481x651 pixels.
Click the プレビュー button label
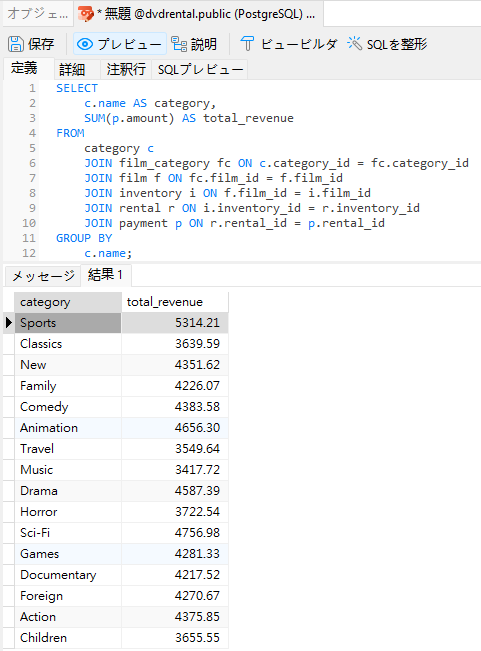pyautogui.click(x=129, y=44)
